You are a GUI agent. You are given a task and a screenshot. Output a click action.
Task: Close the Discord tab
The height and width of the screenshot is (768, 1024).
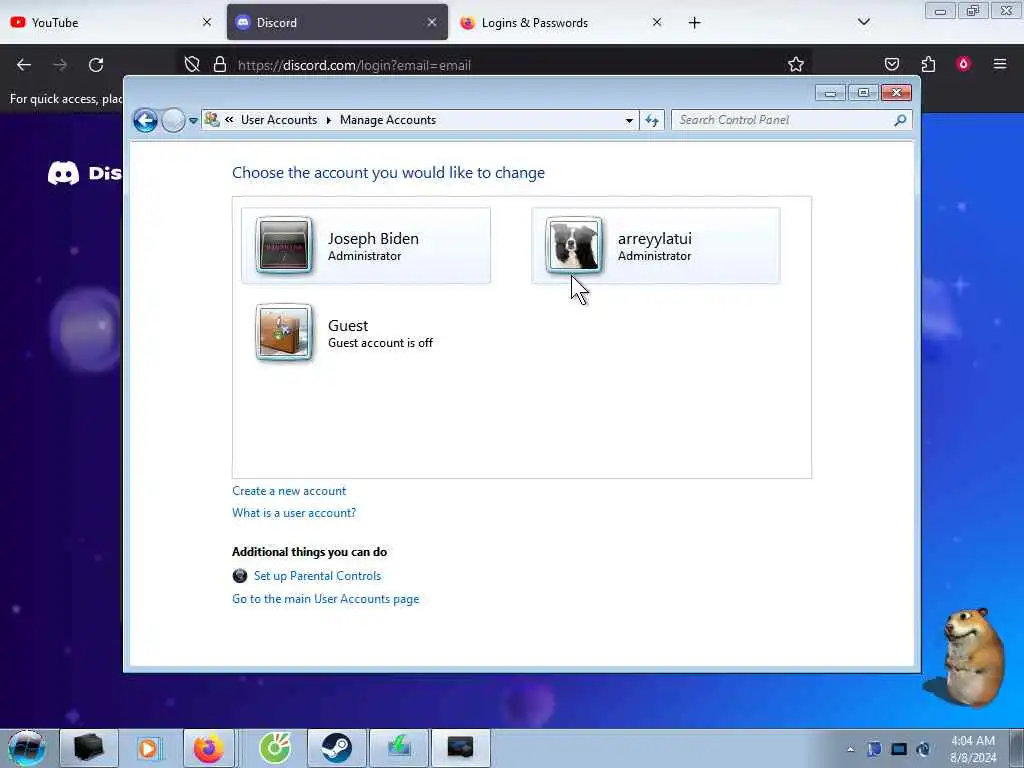coord(432,22)
